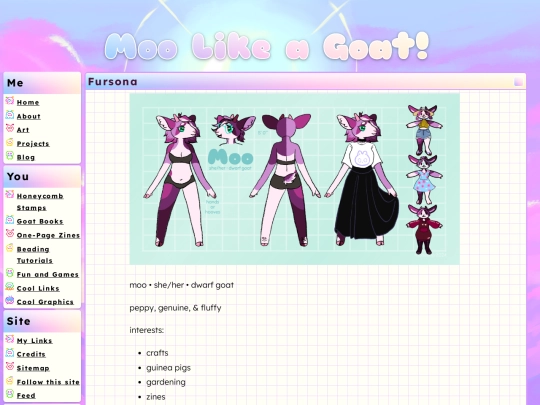Click the icon beside Credits
This screenshot has height=405, width=540.
[10, 353]
